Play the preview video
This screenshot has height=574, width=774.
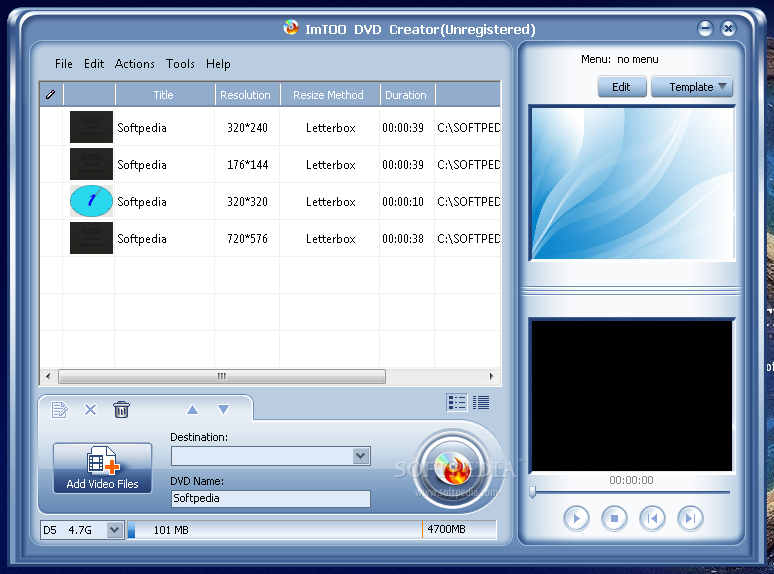click(576, 518)
